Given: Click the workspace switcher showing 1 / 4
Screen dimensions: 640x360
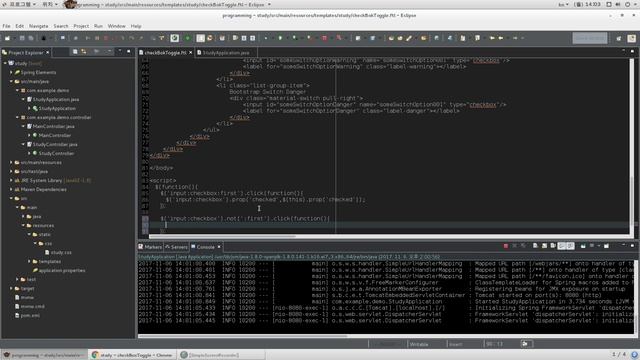Looking at the screenshot, I should pos(619,354).
